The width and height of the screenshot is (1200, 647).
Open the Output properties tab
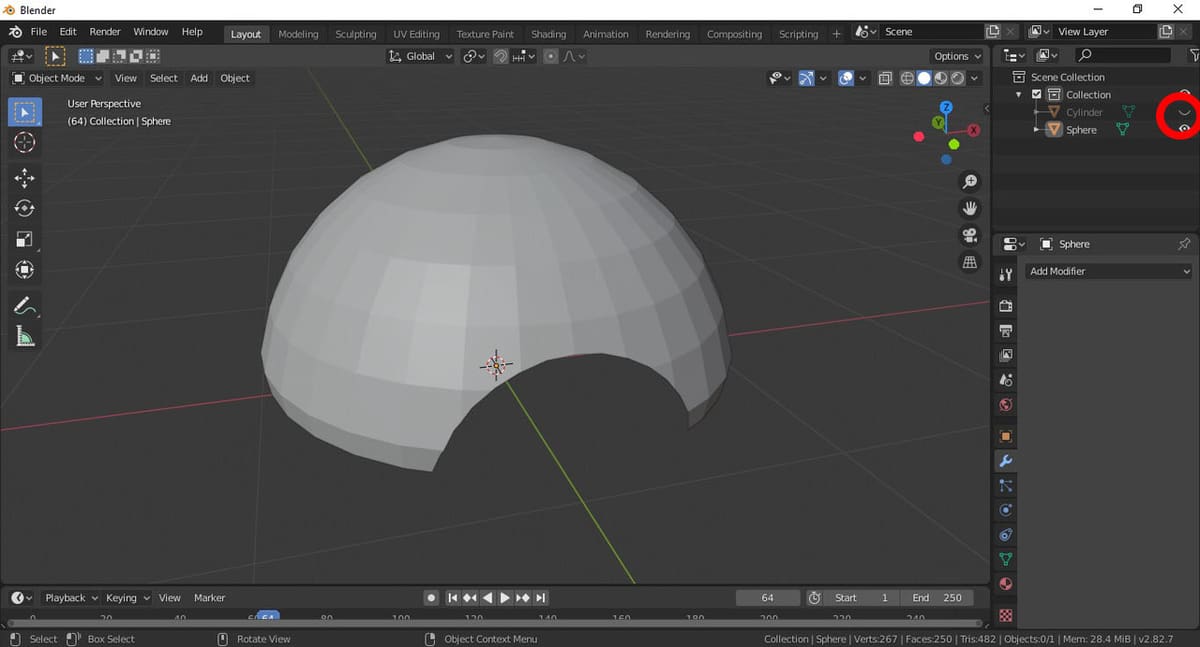tap(1006, 331)
